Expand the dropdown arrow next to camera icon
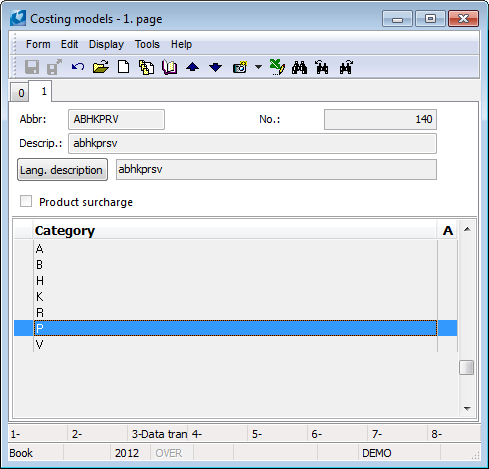Viewport: 489px width, 469px height. [258, 67]
